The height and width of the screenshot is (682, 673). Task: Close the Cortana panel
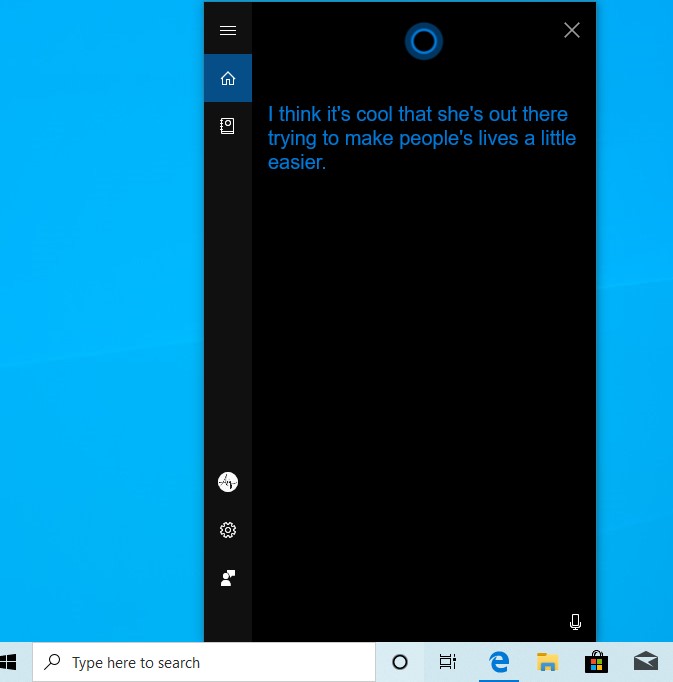tap(572, 30)
